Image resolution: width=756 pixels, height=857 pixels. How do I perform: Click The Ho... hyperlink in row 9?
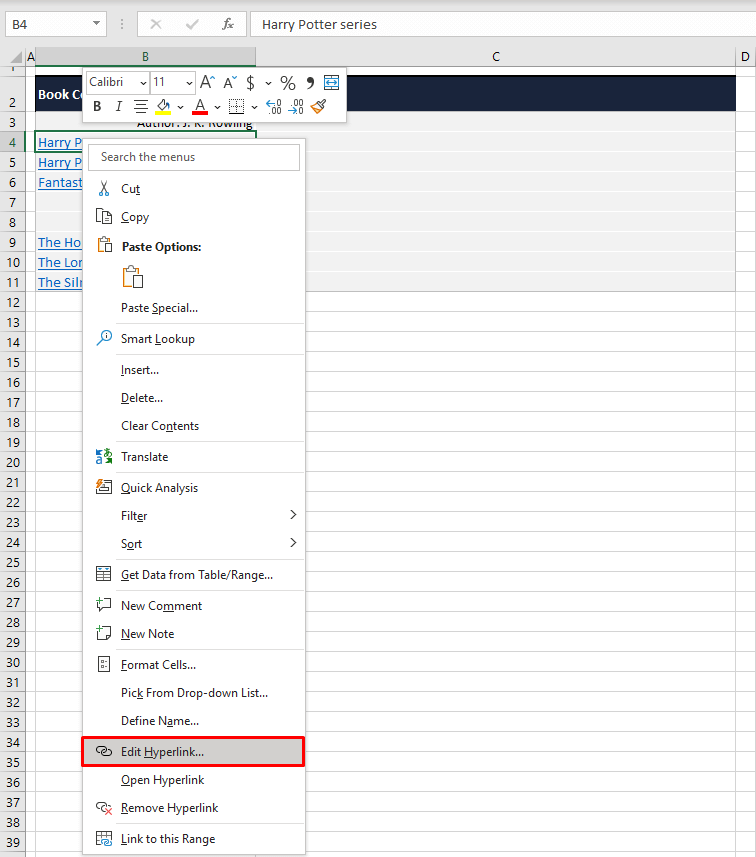[59, 242]
